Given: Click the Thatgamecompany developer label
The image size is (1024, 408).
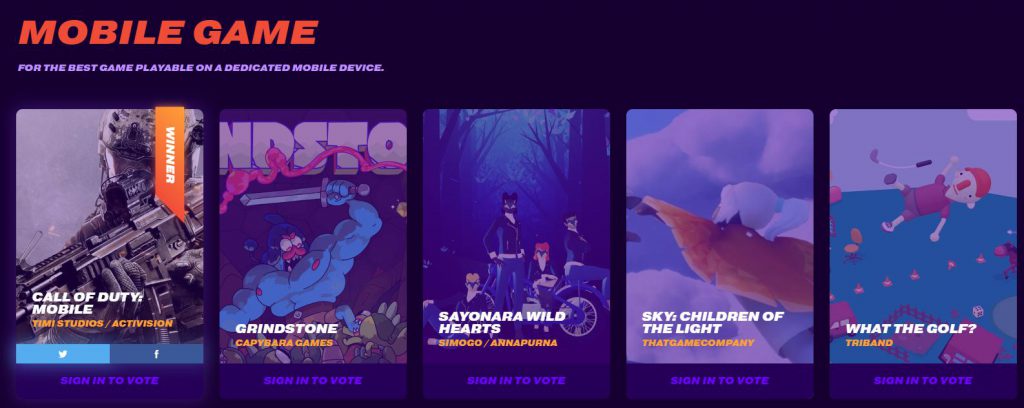Looking at the screenshot, I should (x=698, y=343).
